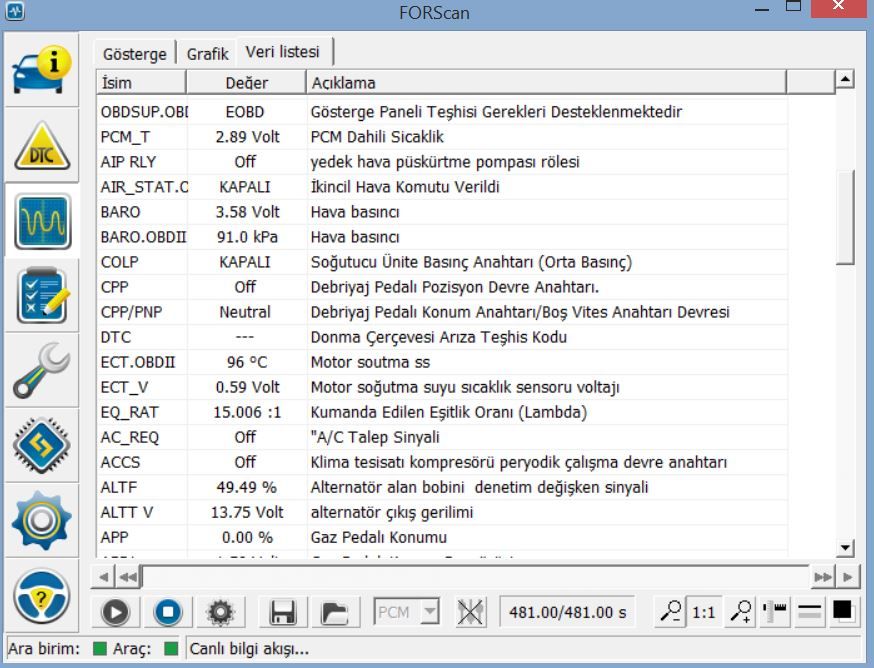874x668 pixels.
Task: Sort by the Değer column header
Action: pyautogui.click(x=246, y=83)
